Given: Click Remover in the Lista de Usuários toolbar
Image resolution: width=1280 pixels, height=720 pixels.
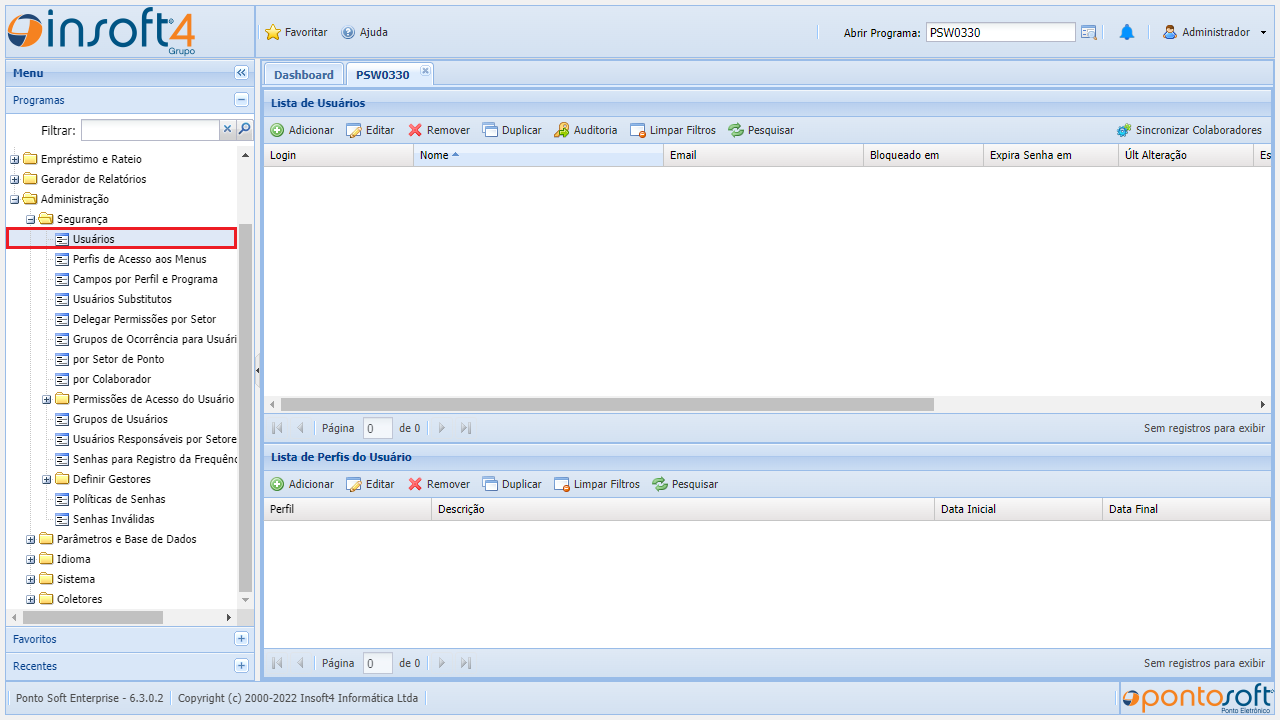Looking at the screenshot, I should tap(439, 130).
